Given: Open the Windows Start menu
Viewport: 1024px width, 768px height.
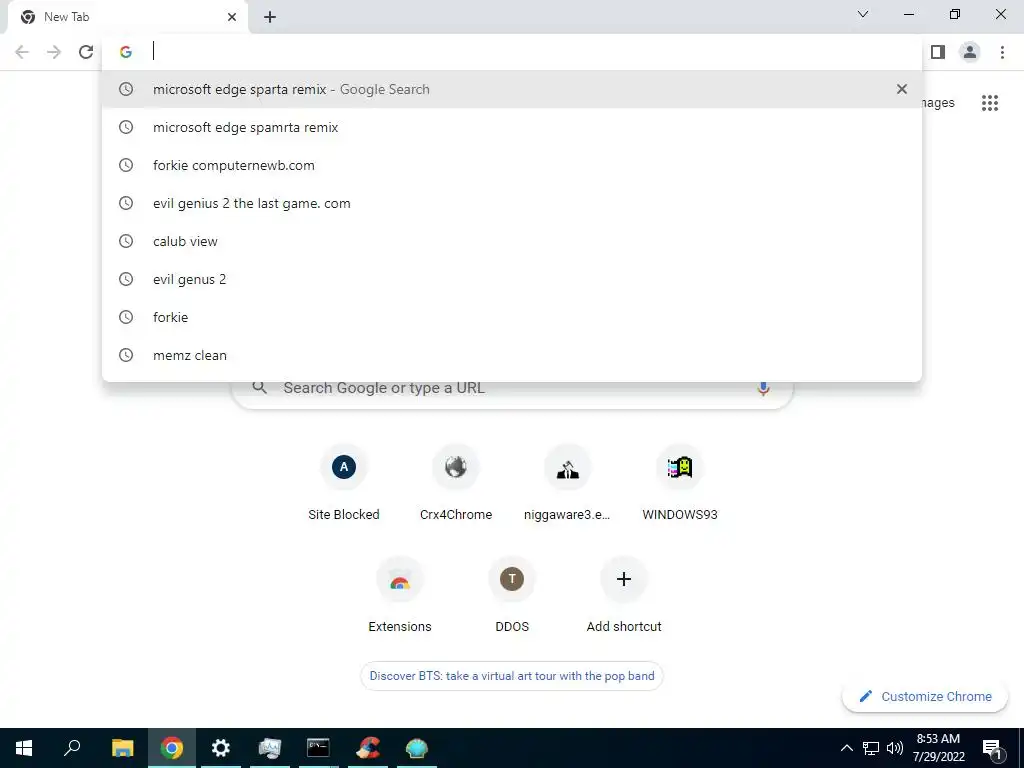Looking at the screenshot, I should 24,748.
